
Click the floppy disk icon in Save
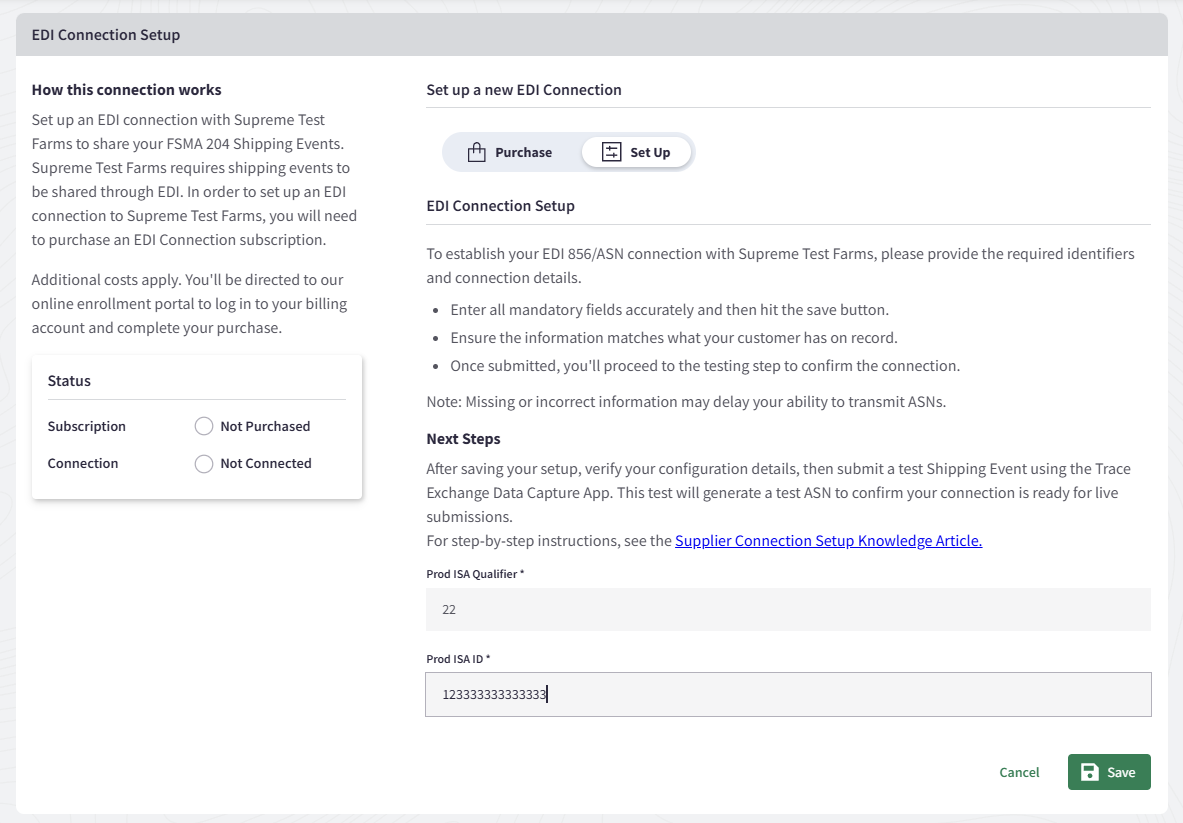click(x=1090, y=772)
